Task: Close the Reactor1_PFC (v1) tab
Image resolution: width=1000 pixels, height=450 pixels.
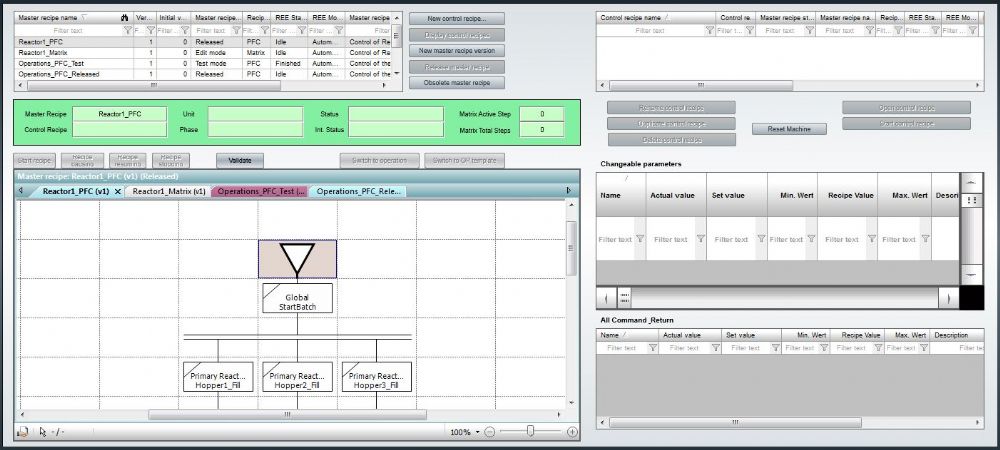Action: (x=118, y=191)
